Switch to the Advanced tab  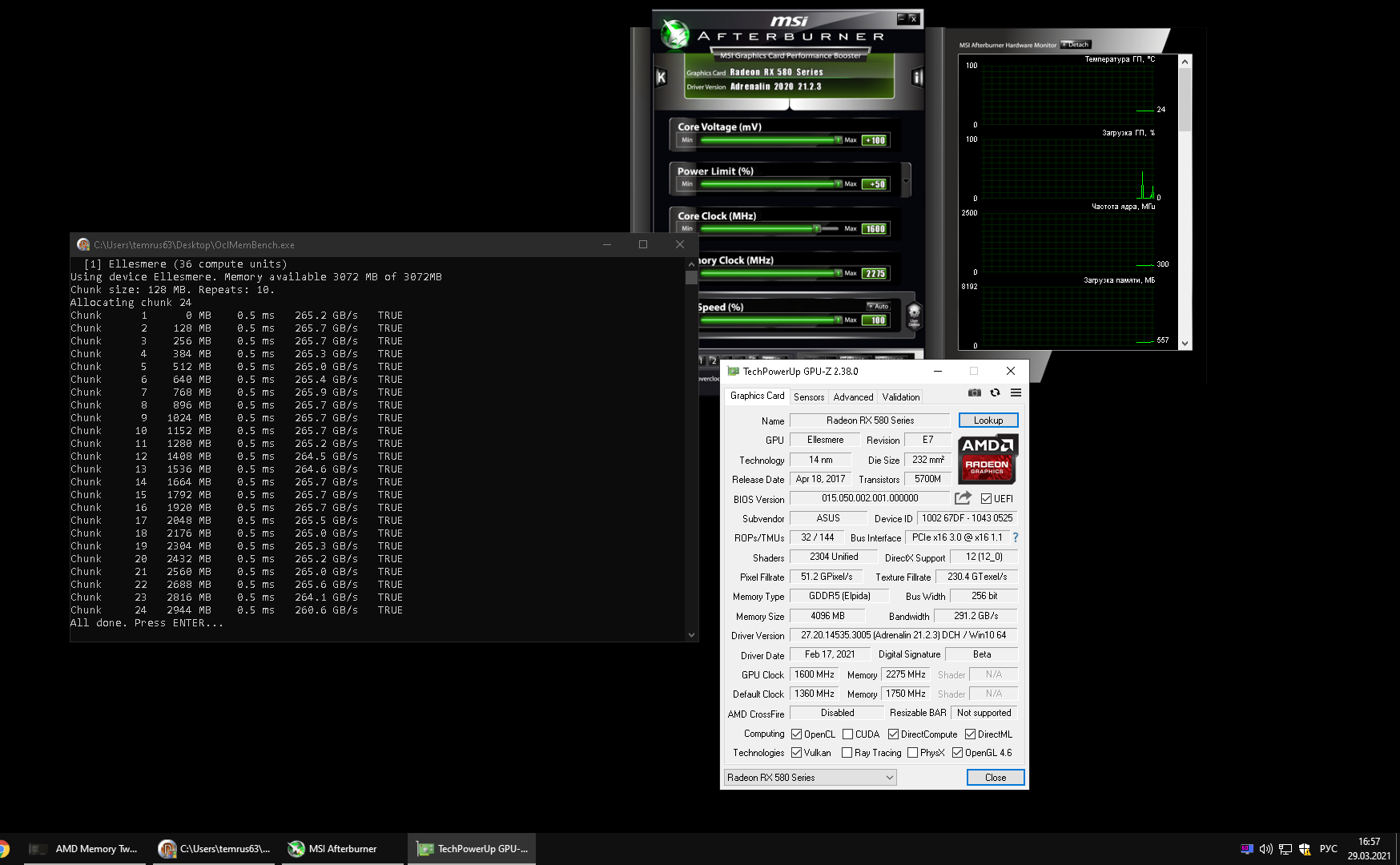(853, 397)
